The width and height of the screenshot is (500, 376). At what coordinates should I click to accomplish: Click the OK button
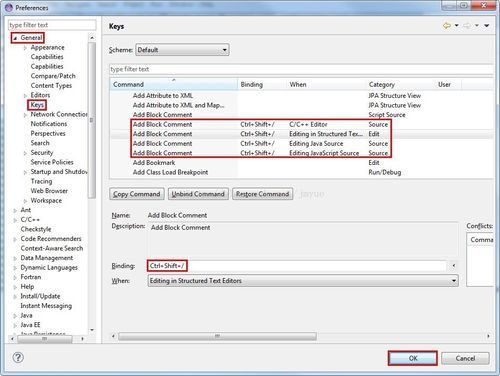(x=413, y=358)
